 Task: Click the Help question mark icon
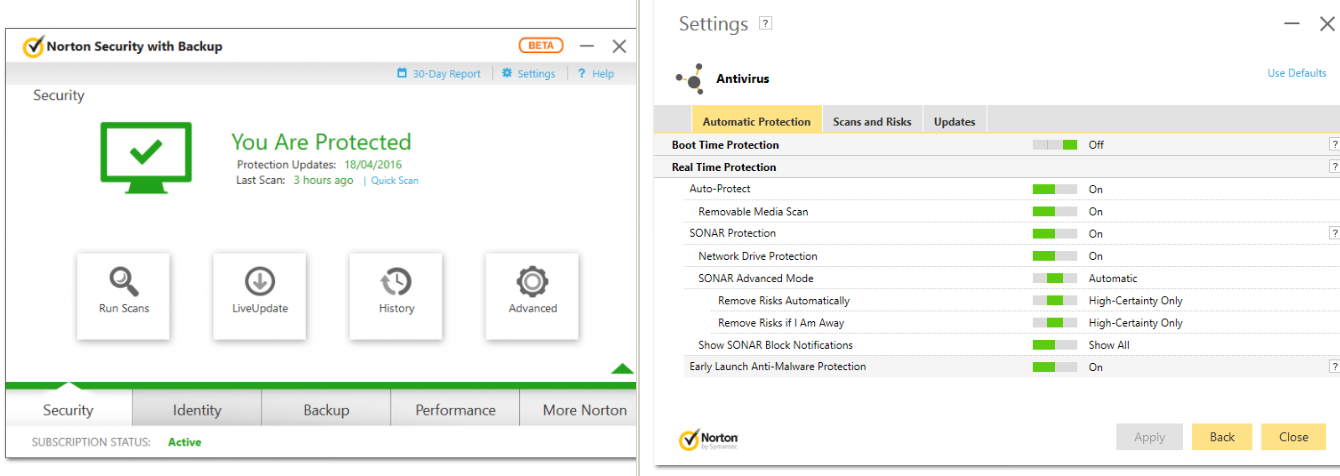click(581, 73)
